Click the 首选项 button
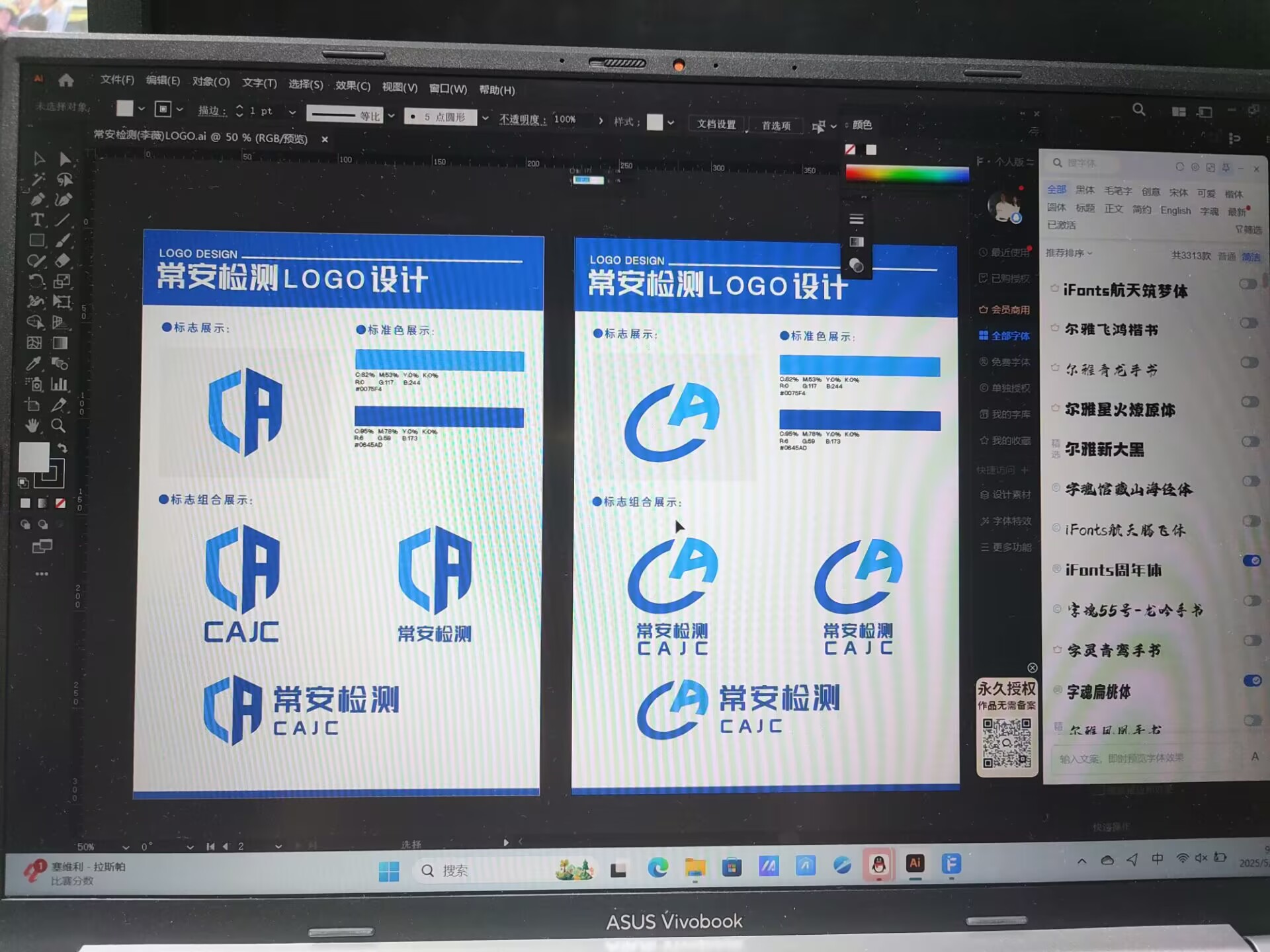 tap(776, 126)
